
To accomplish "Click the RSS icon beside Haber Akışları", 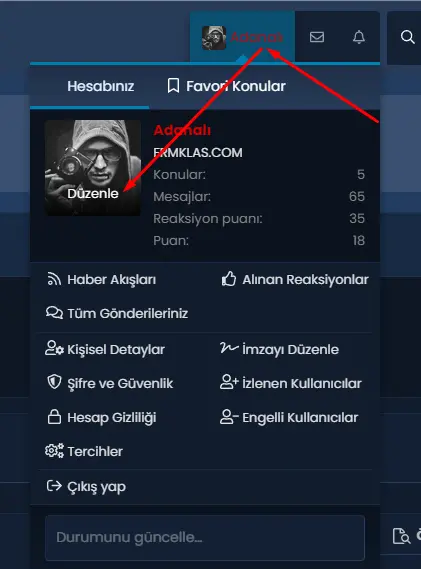I will 54,279.
